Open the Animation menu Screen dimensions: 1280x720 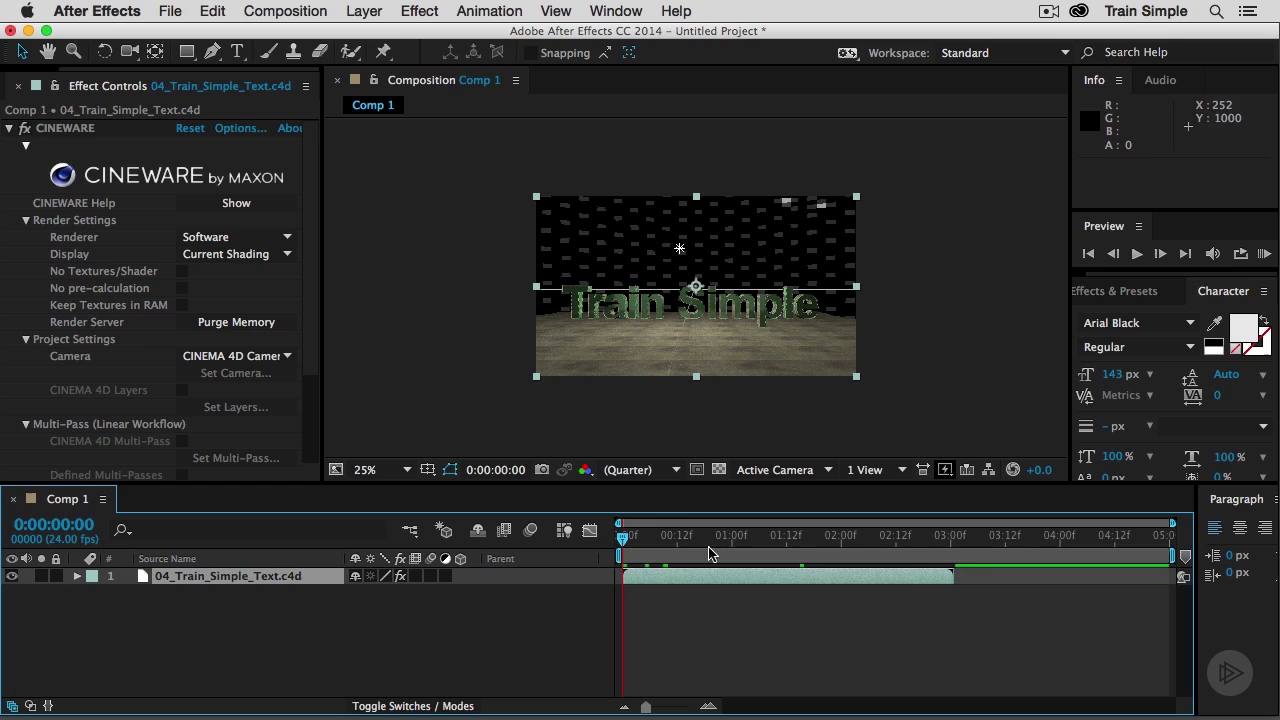click(489, 11)
